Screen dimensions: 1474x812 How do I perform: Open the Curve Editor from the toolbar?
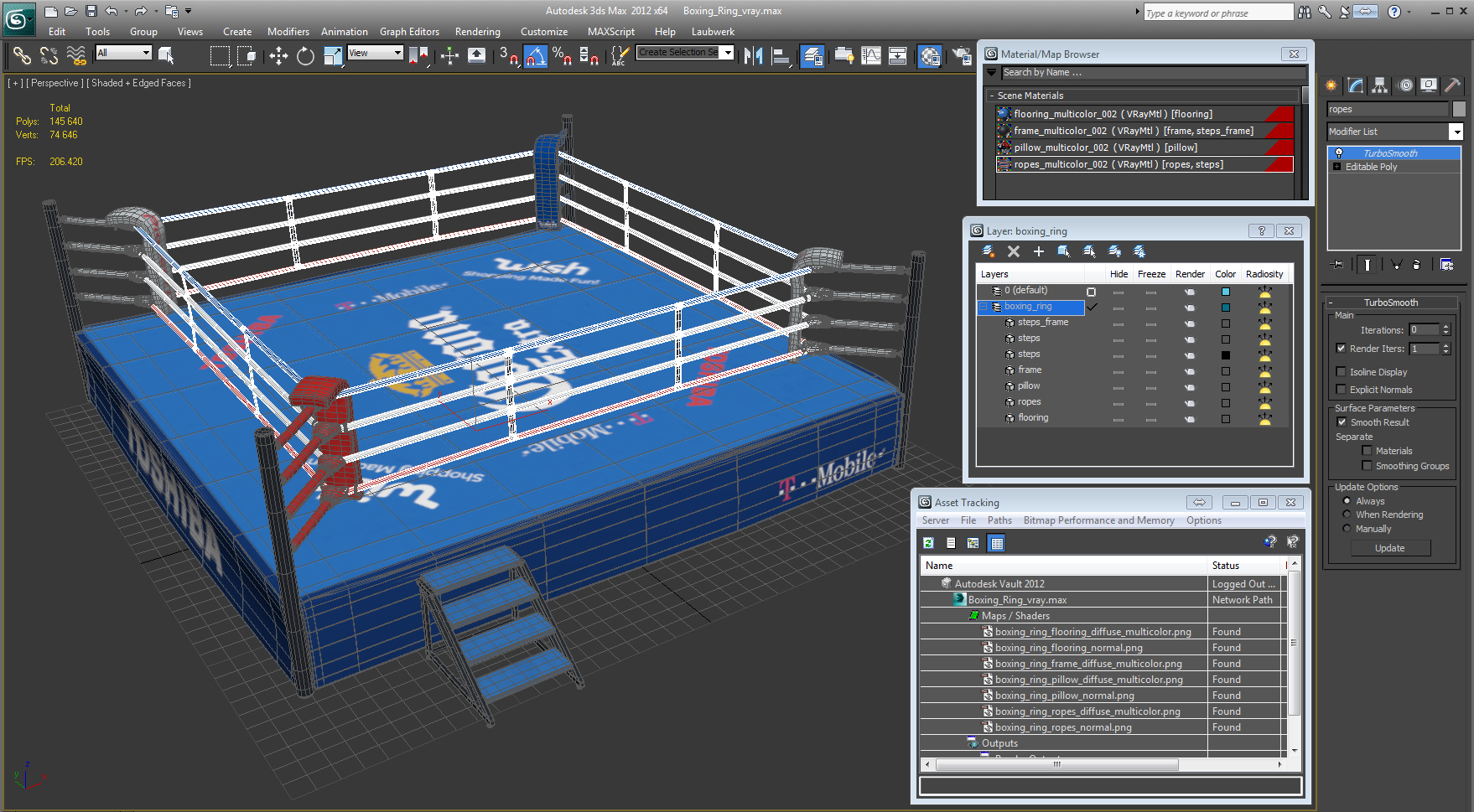point(871,56)
